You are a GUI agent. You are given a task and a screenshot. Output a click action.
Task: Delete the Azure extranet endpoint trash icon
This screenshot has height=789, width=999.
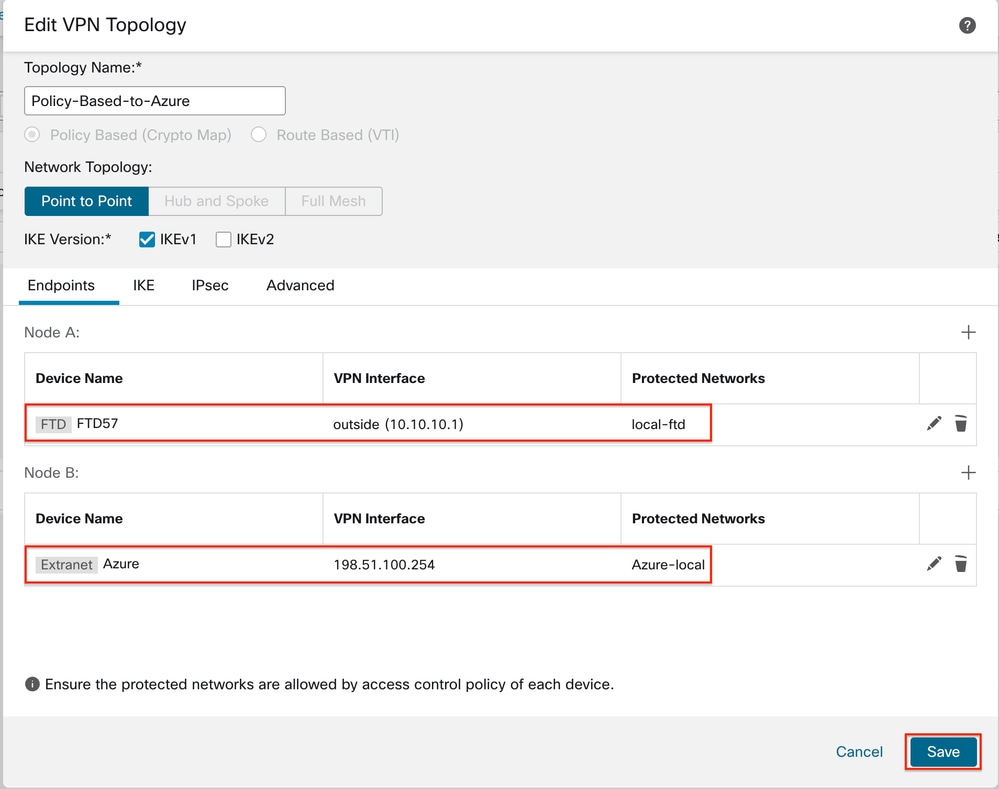click(x=961, y=563)
